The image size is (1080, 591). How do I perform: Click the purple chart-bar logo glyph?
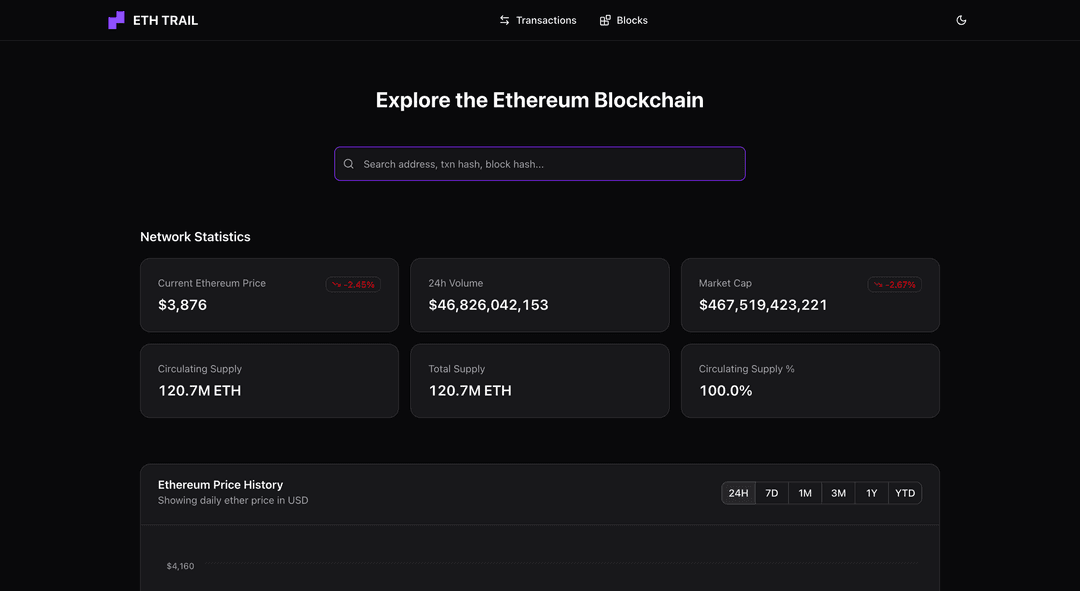115,19
